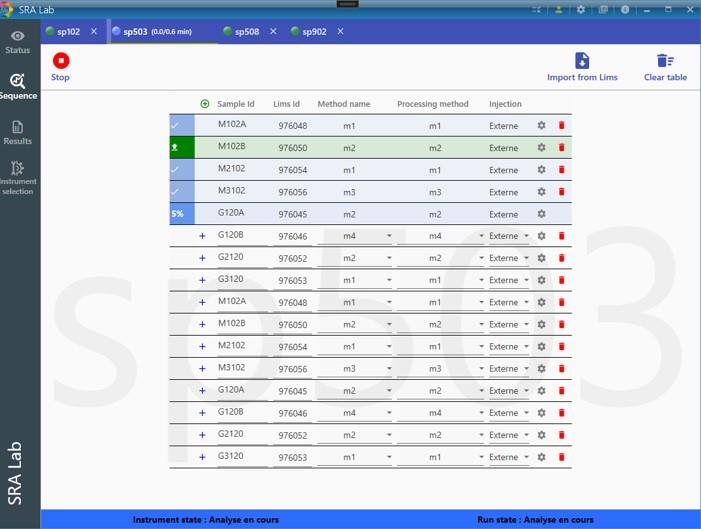The image size is (701, 529).
Task: Open the Results panel in sidebar
Action: (x=17, y=133)
